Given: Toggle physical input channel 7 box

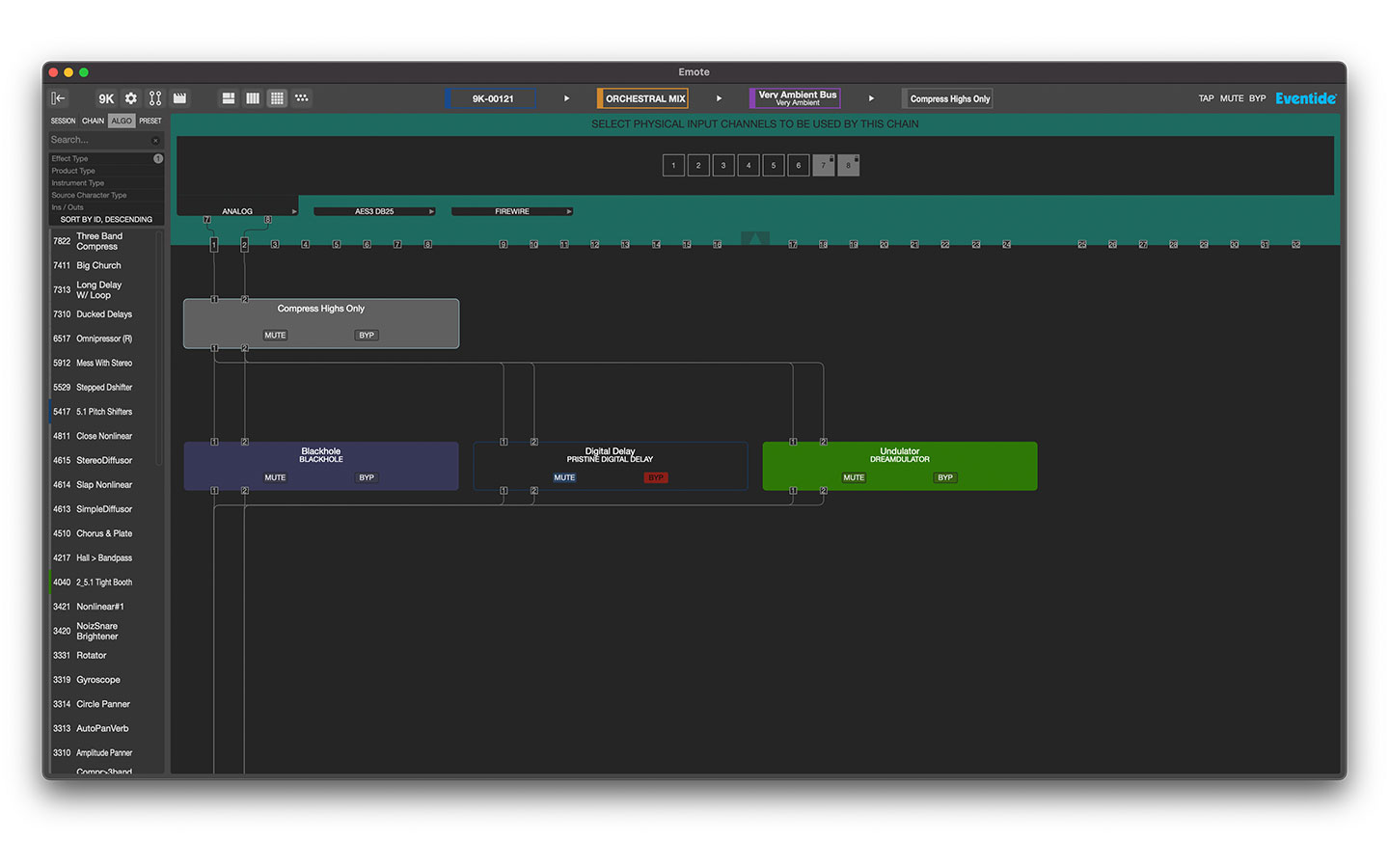Looking at the screenshot, I should point(823,165).
